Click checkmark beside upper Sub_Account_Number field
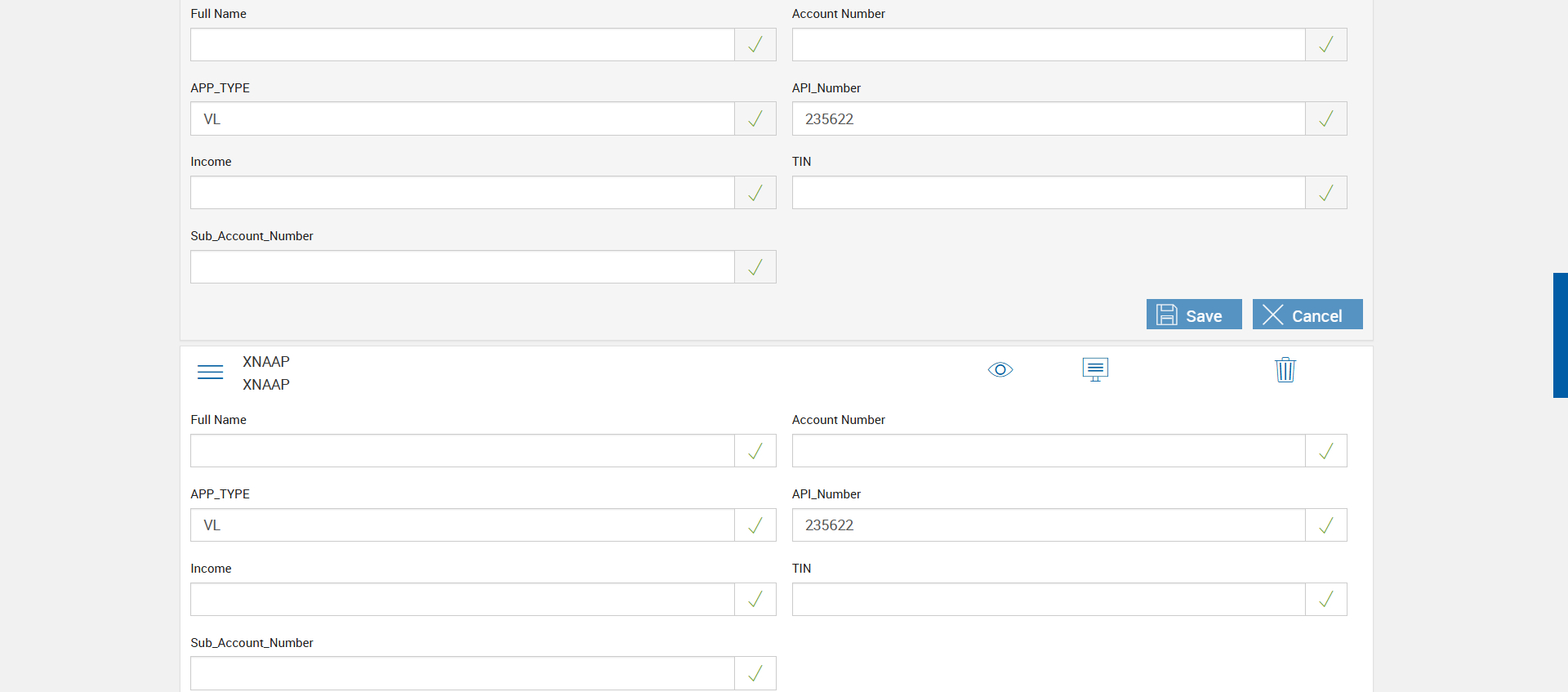Image resolution: width=1568 pixels, height=692 pixels. [755, 267]
